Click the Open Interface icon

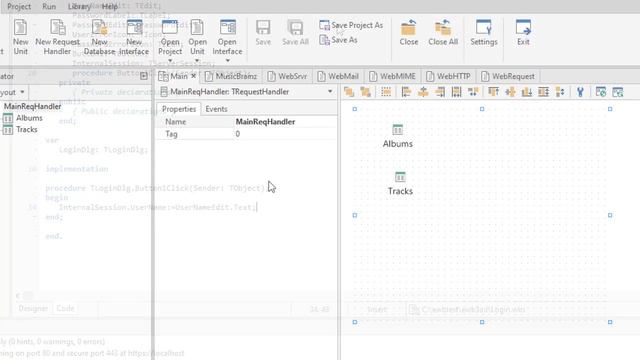coord(227,27)
